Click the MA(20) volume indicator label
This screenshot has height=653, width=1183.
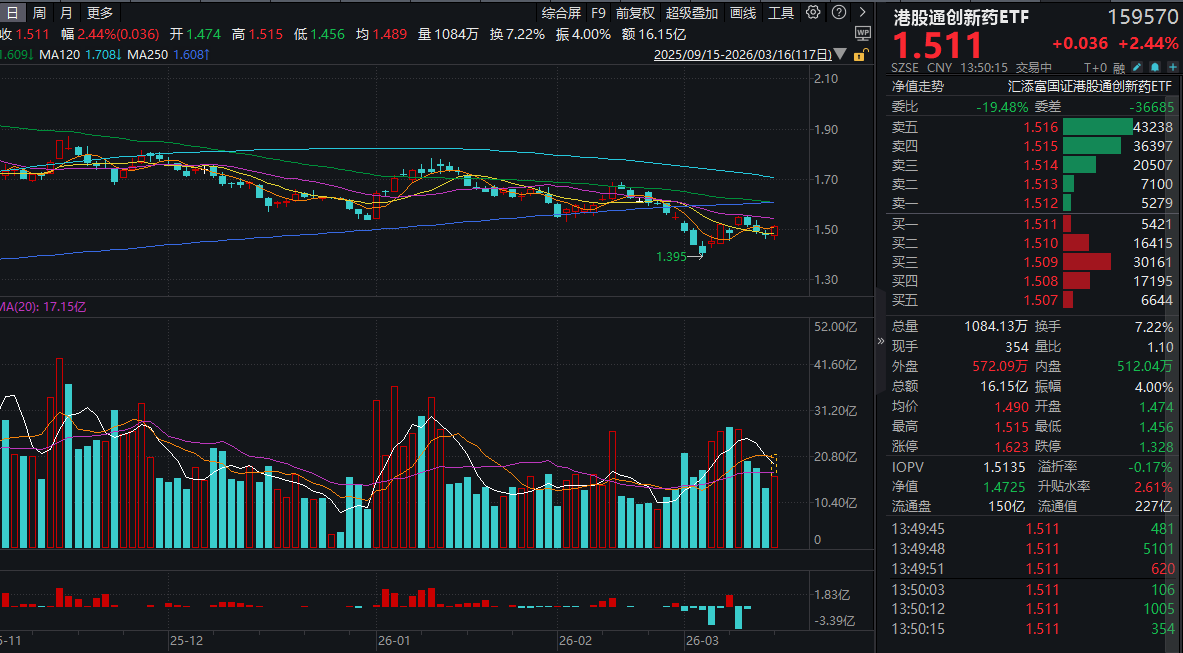click(x=43, y=306)
